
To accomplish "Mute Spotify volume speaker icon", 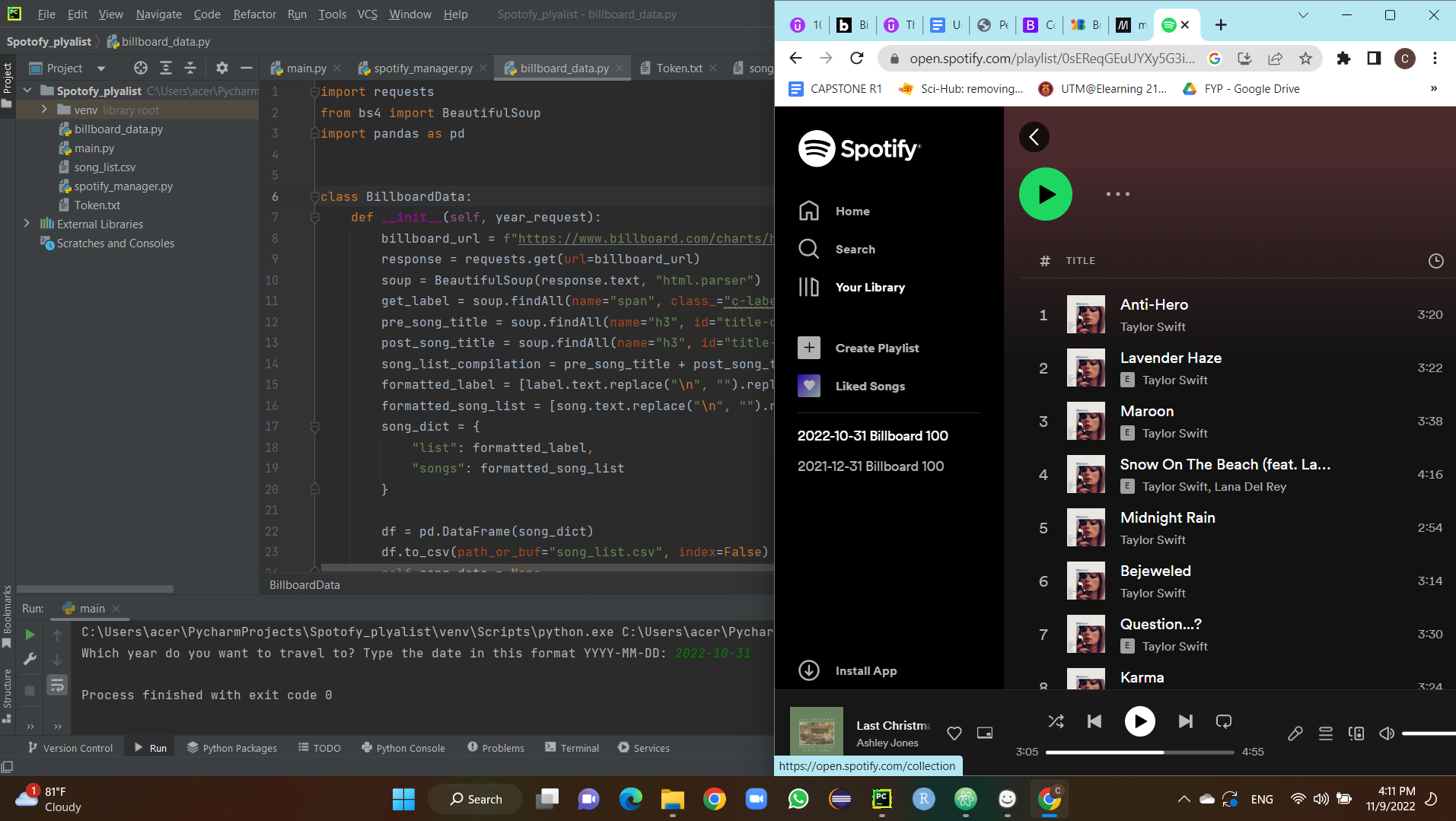I will pyautogui.click(x=1387, y=733).
